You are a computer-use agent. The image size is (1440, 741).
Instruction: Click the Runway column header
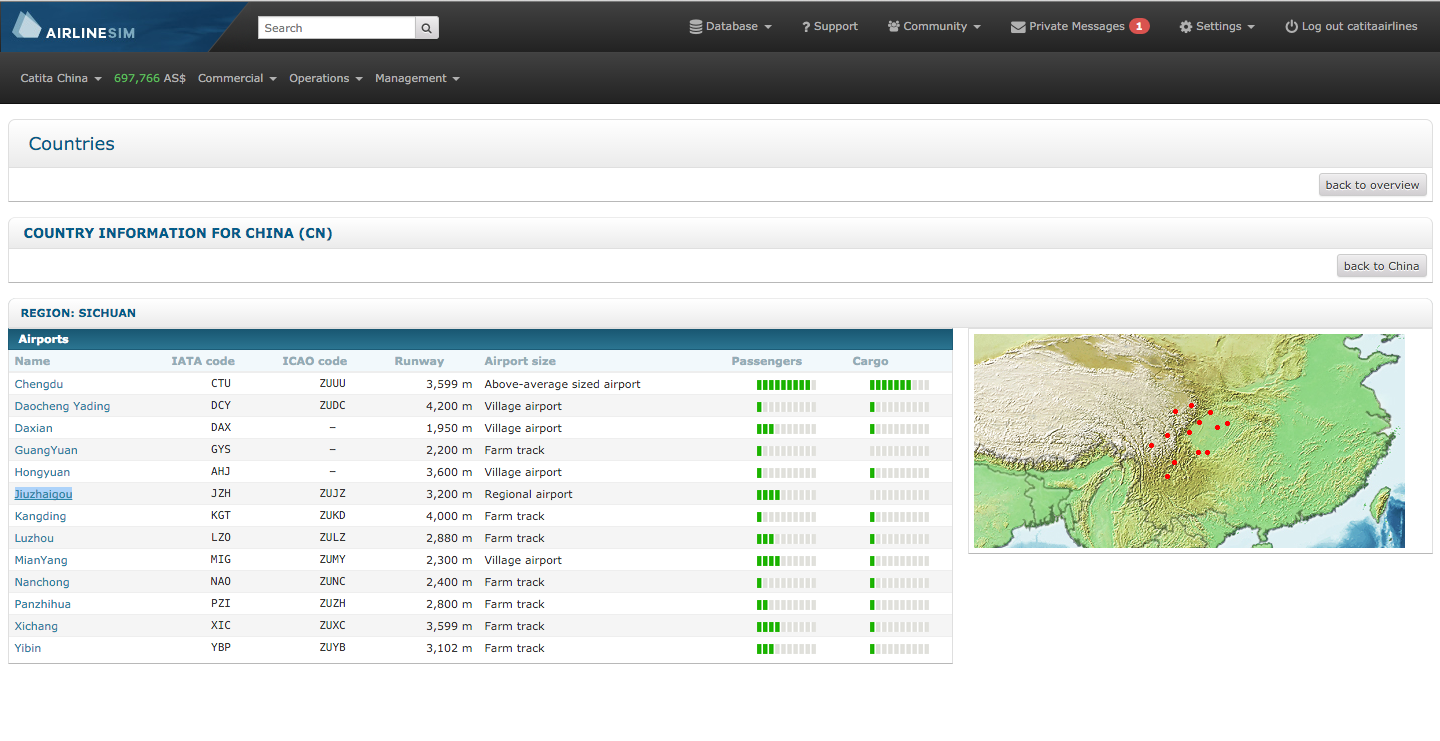click(419, 361)
